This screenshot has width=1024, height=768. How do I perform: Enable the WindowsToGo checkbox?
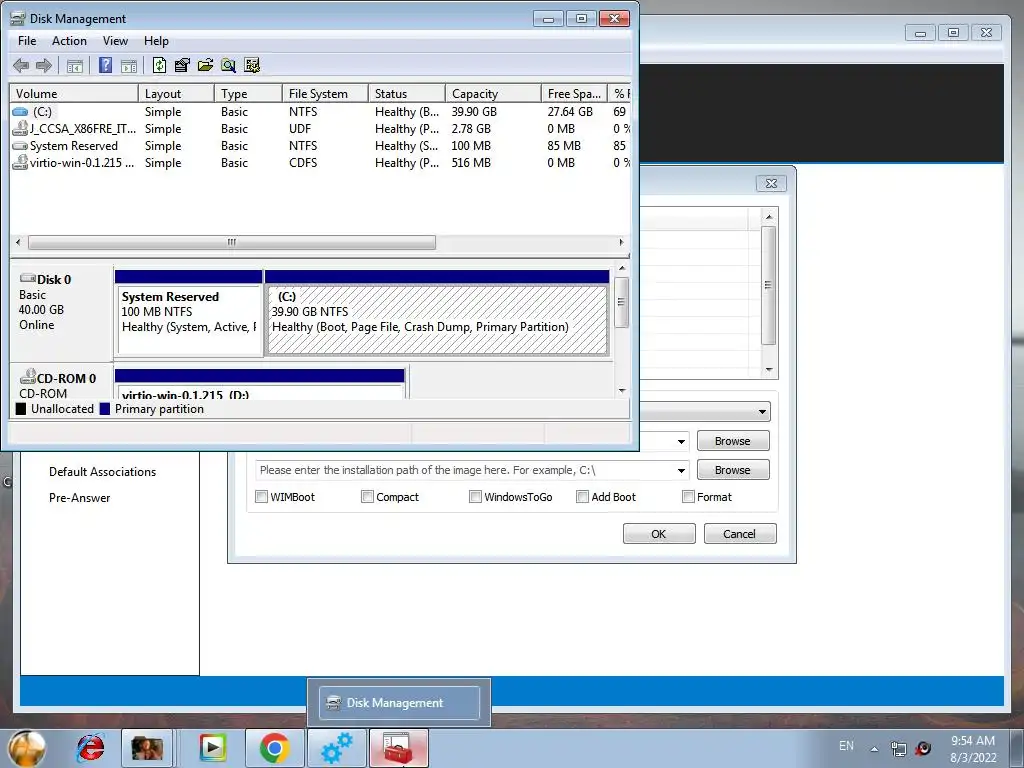click(x=475, y=496)
